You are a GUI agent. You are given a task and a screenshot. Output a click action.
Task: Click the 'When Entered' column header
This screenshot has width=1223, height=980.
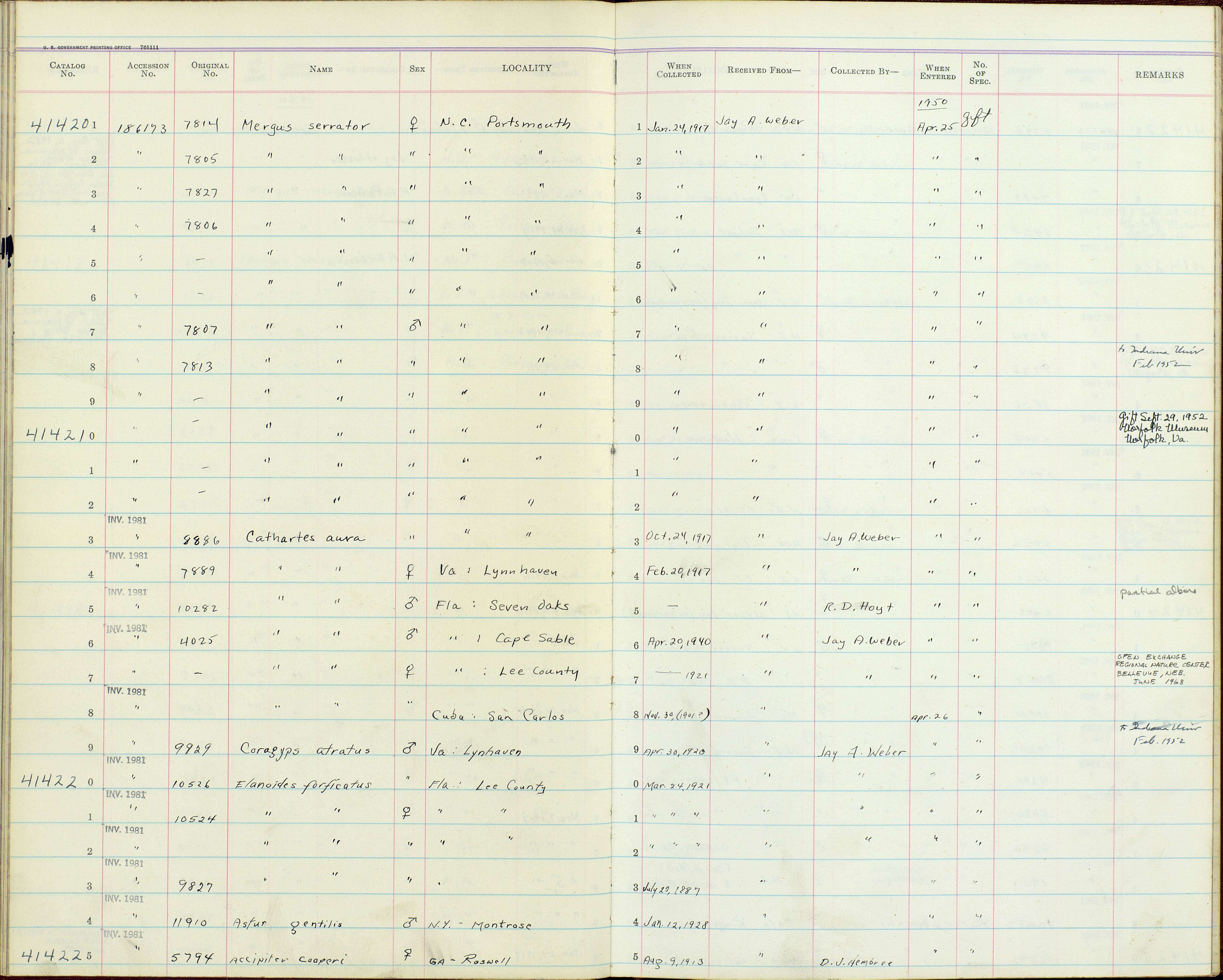[x=938, y=72]
